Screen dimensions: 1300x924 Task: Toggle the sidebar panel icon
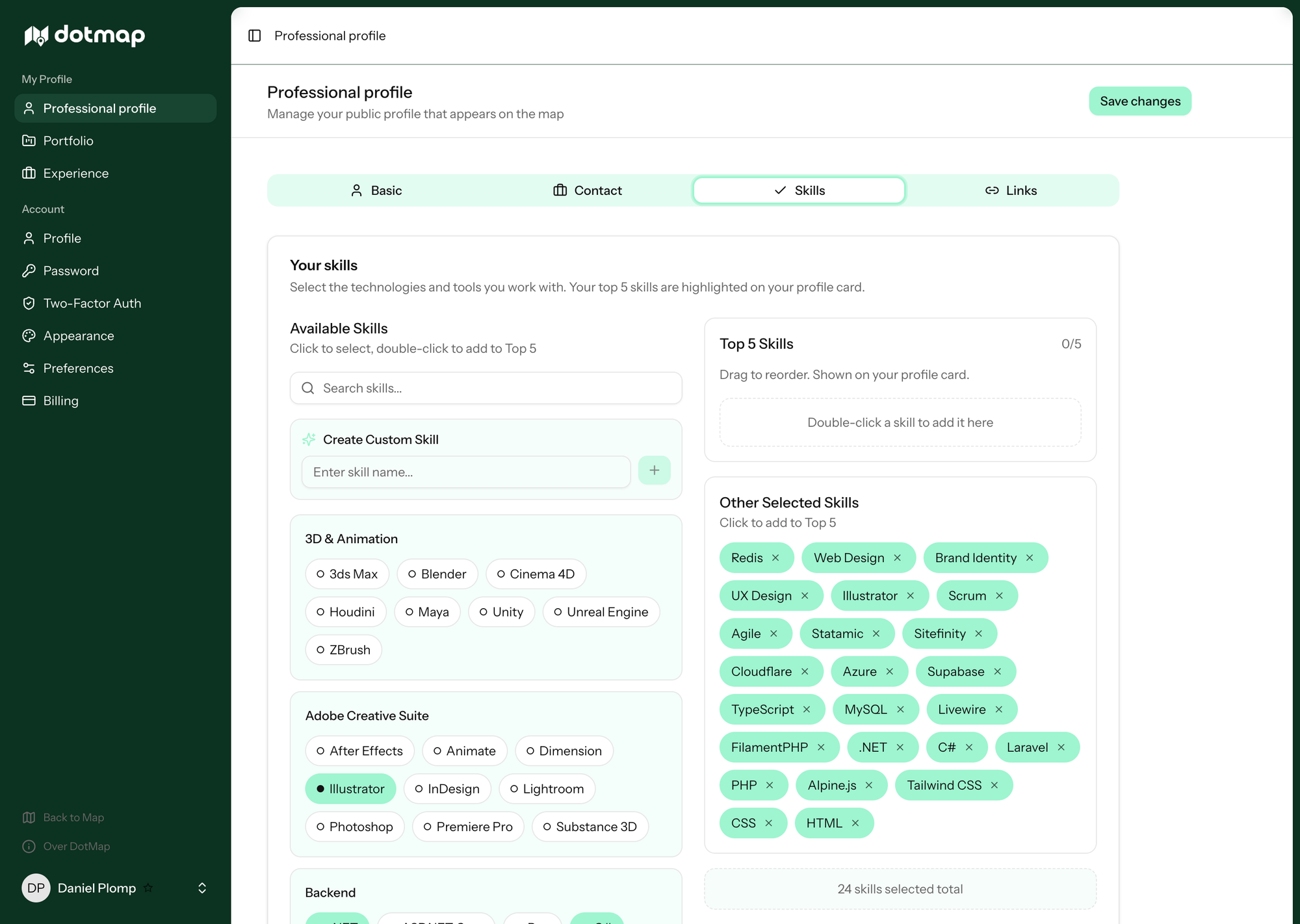(x=255, y=36)
